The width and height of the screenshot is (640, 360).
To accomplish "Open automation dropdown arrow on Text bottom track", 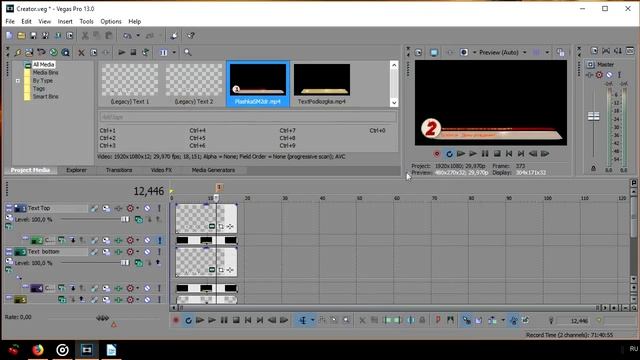I will click(x=137, y=252).
